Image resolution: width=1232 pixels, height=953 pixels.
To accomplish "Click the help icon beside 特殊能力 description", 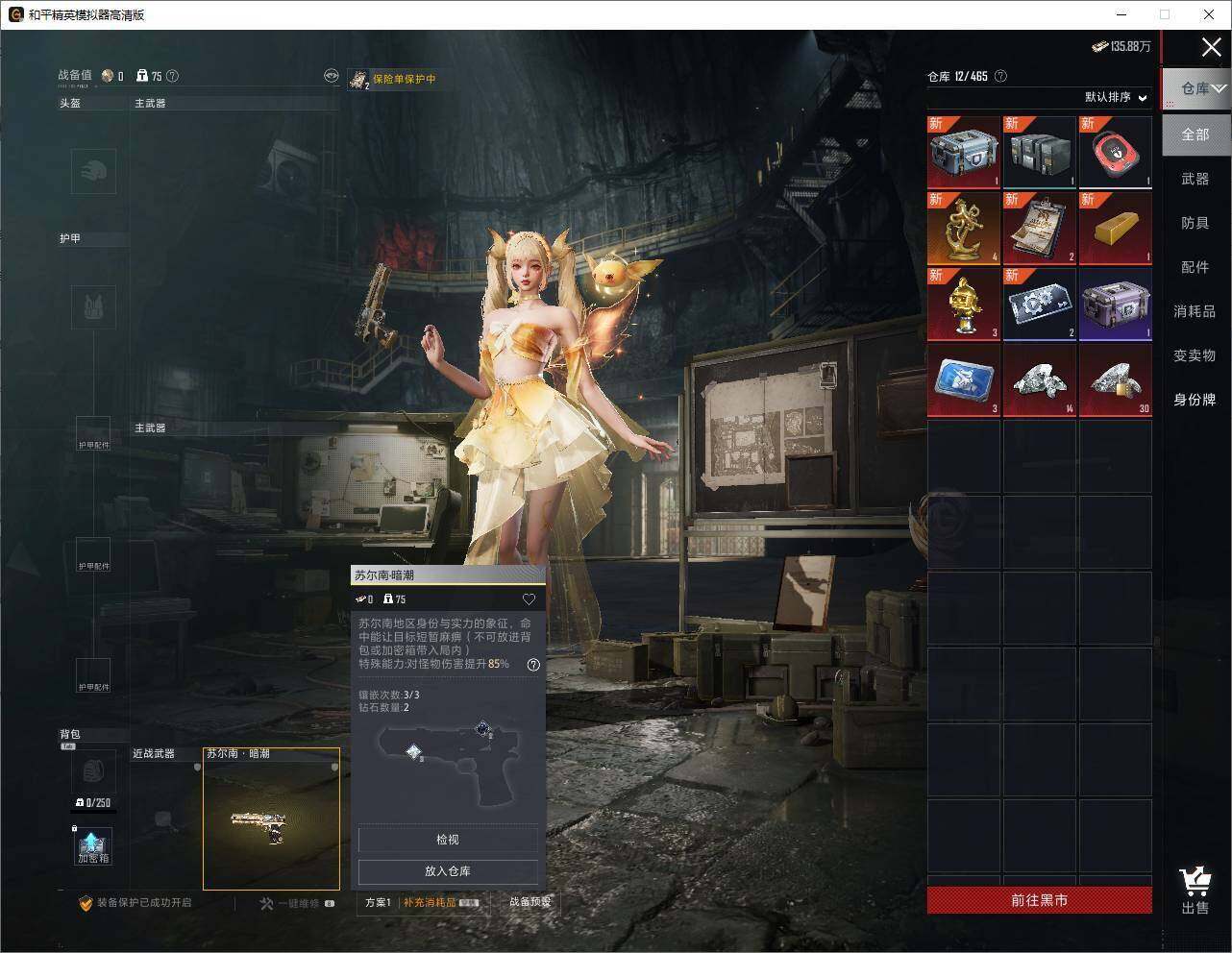I will [533, 664].
